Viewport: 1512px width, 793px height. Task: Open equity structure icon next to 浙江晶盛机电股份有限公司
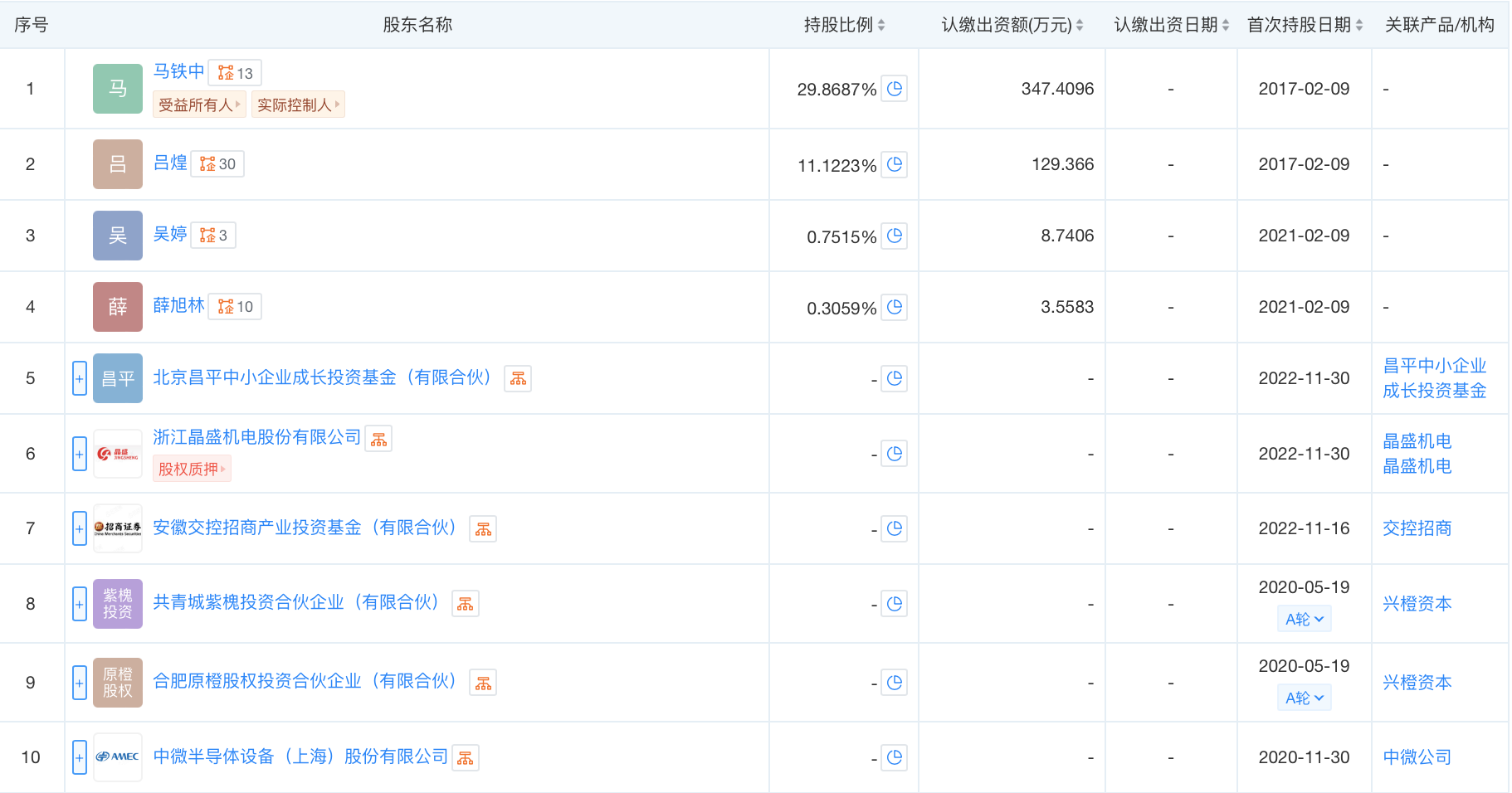(x=379, y=439)
